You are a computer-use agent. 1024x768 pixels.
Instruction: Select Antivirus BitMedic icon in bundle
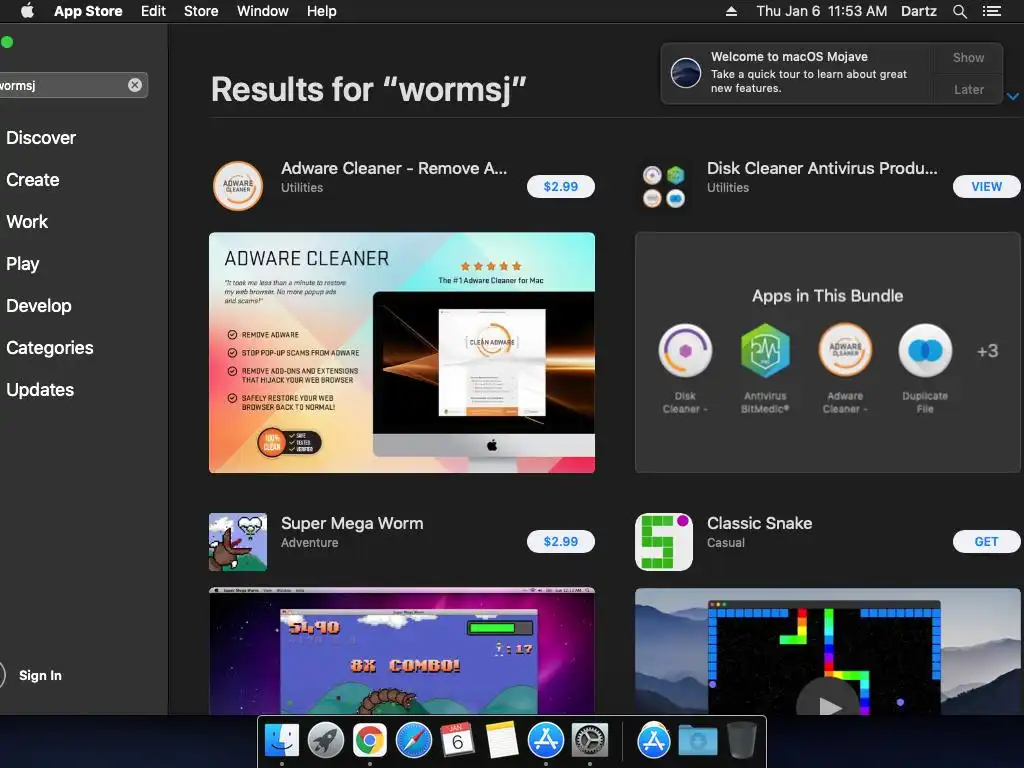click(765, 351)
